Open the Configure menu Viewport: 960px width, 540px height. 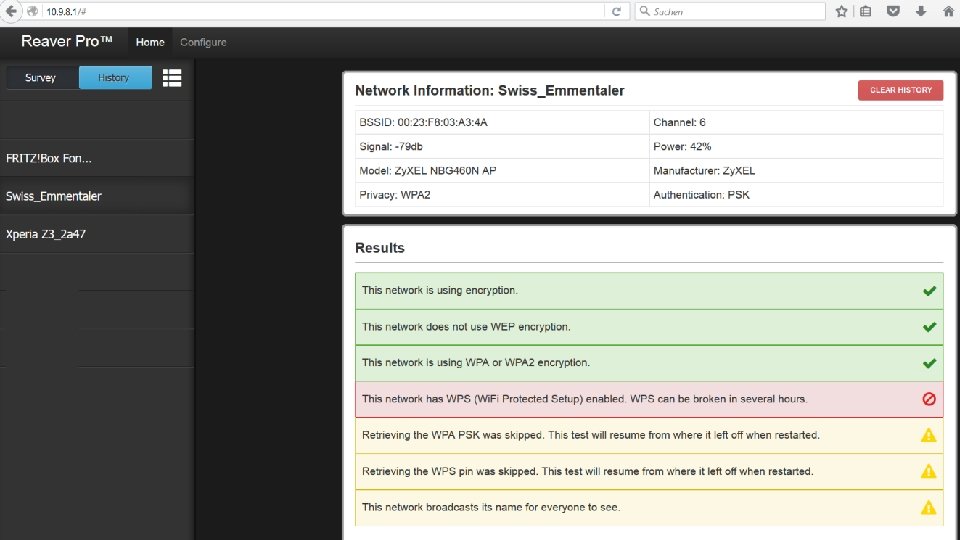203,42
